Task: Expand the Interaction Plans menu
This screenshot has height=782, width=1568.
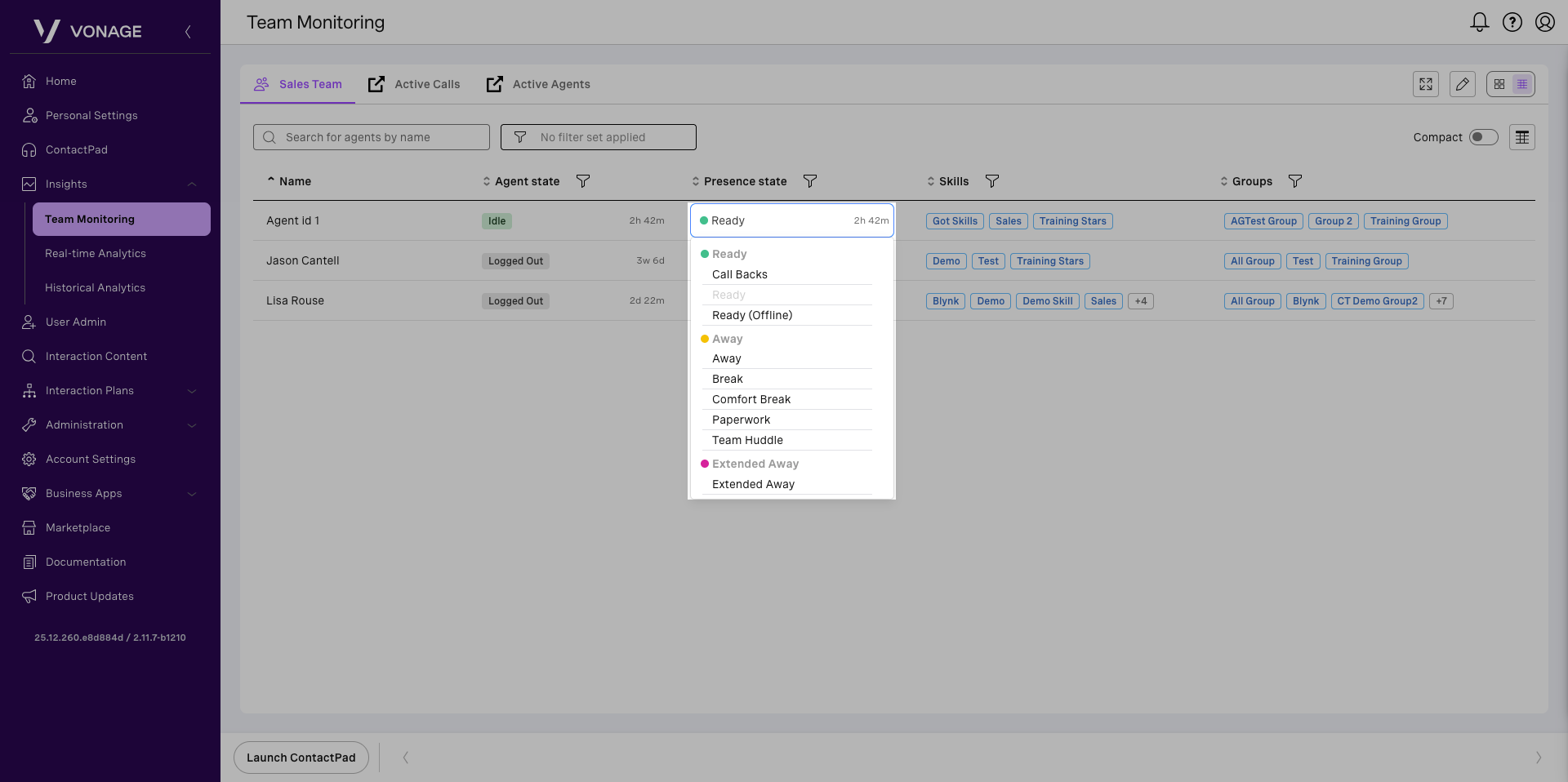Action: tap(192, 391)
